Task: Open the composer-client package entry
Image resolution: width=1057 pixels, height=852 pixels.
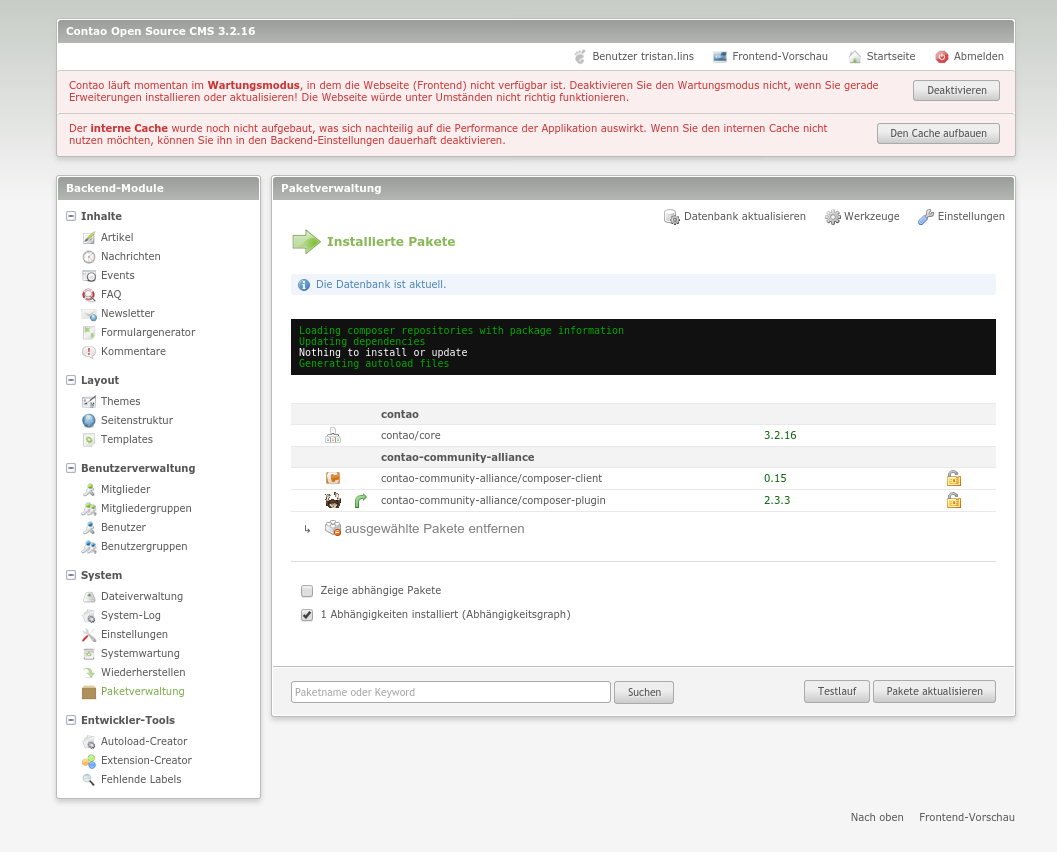Action: tap(491, 479)
